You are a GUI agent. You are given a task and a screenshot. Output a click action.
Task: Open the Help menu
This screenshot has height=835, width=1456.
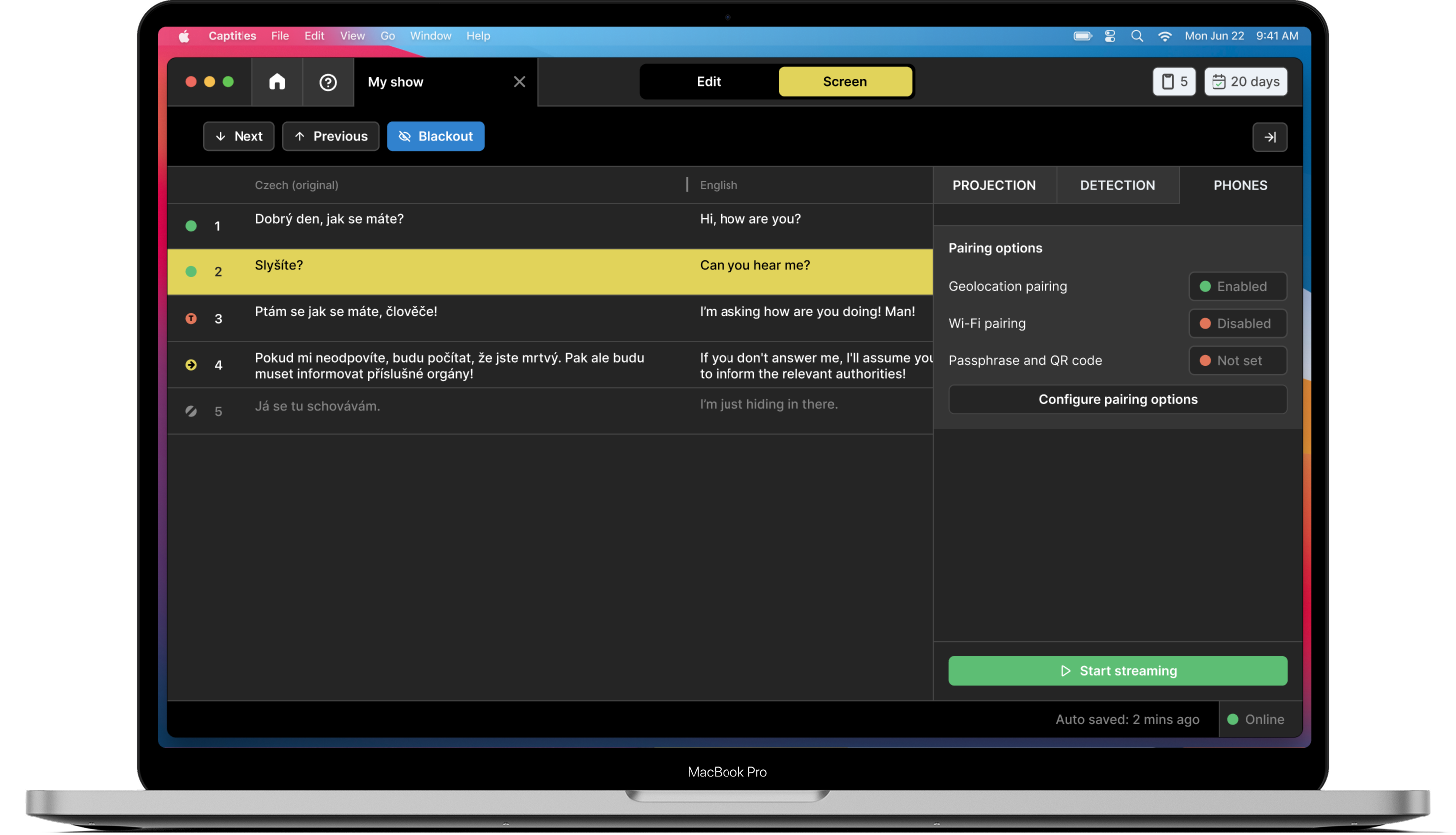(478, 36)
